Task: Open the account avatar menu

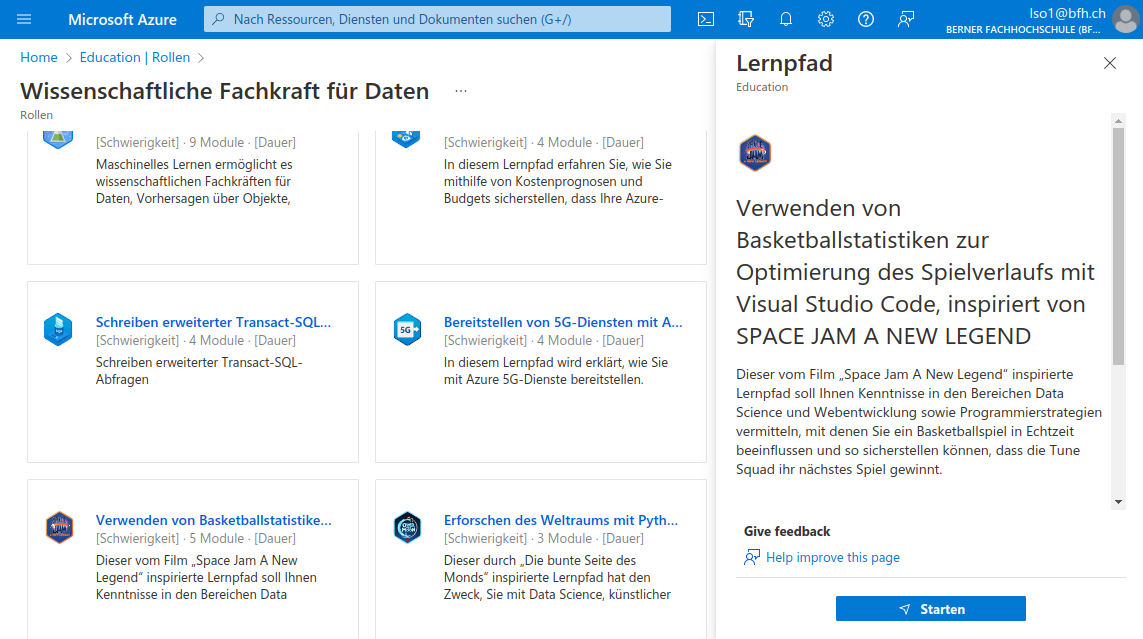Action: click(x=1126, y=20)
